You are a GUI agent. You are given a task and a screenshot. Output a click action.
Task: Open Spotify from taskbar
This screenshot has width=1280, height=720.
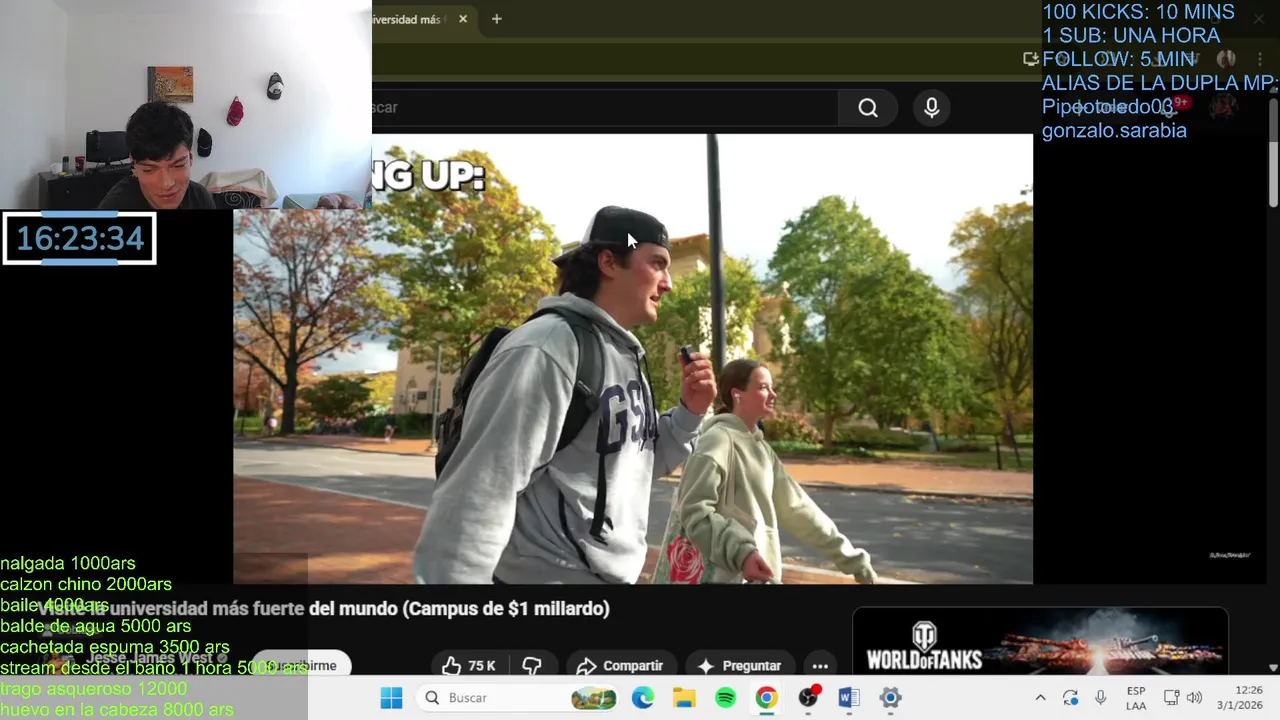pyautogui.click(x=726, y=698)
